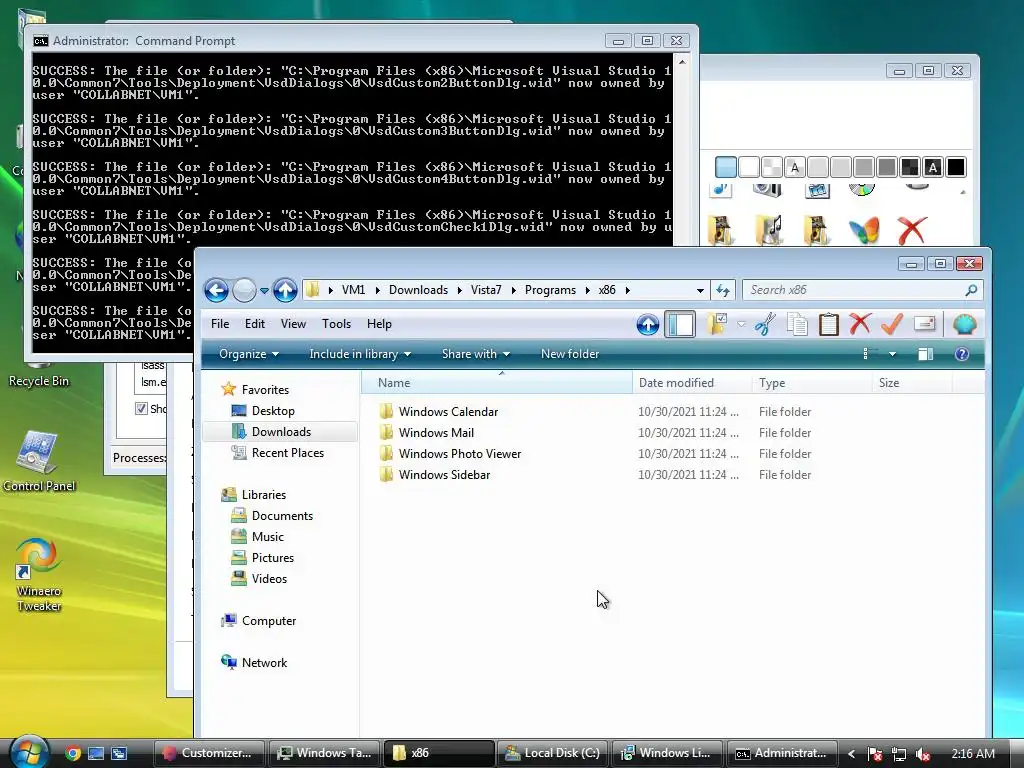Image resolution: width=1024 pixels, height=768 pixels.
Task: Click the Command Prompt scroll up arrow
Action: (682, 62)
